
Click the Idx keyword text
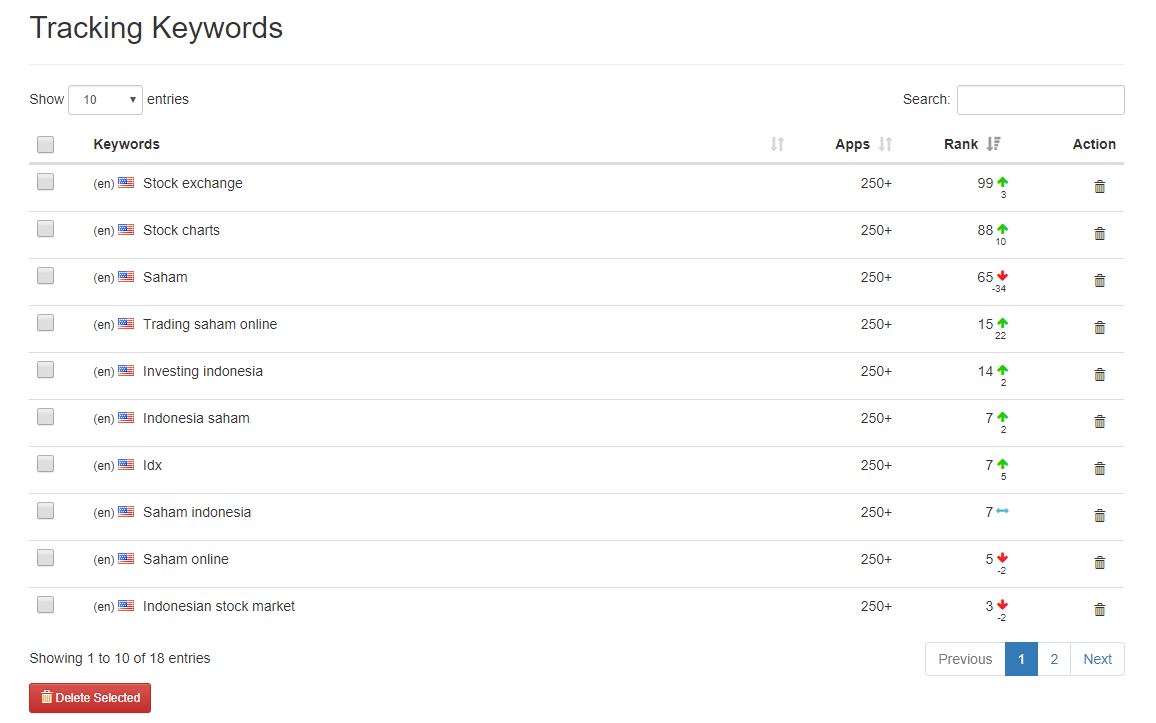153,466
